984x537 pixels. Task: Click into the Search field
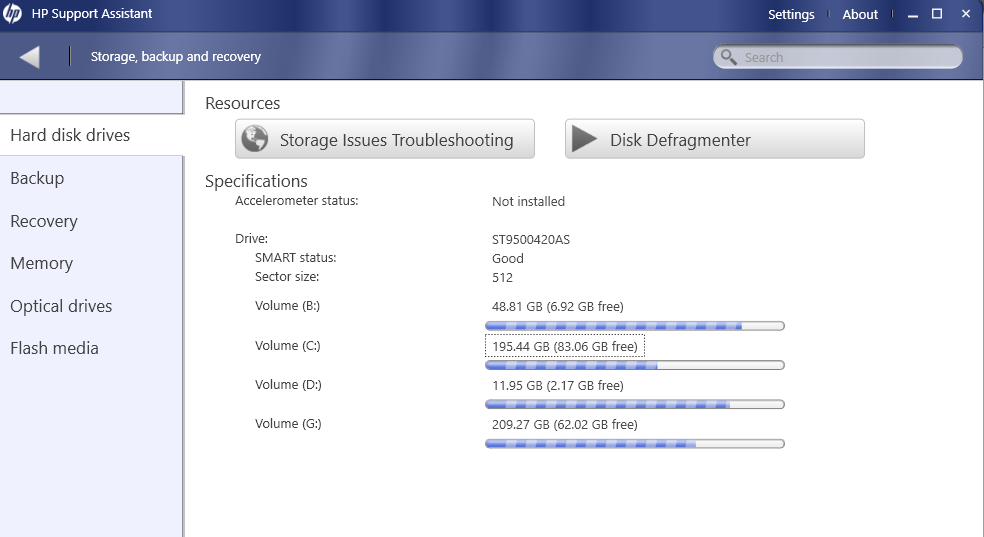[x=838, y=57]
